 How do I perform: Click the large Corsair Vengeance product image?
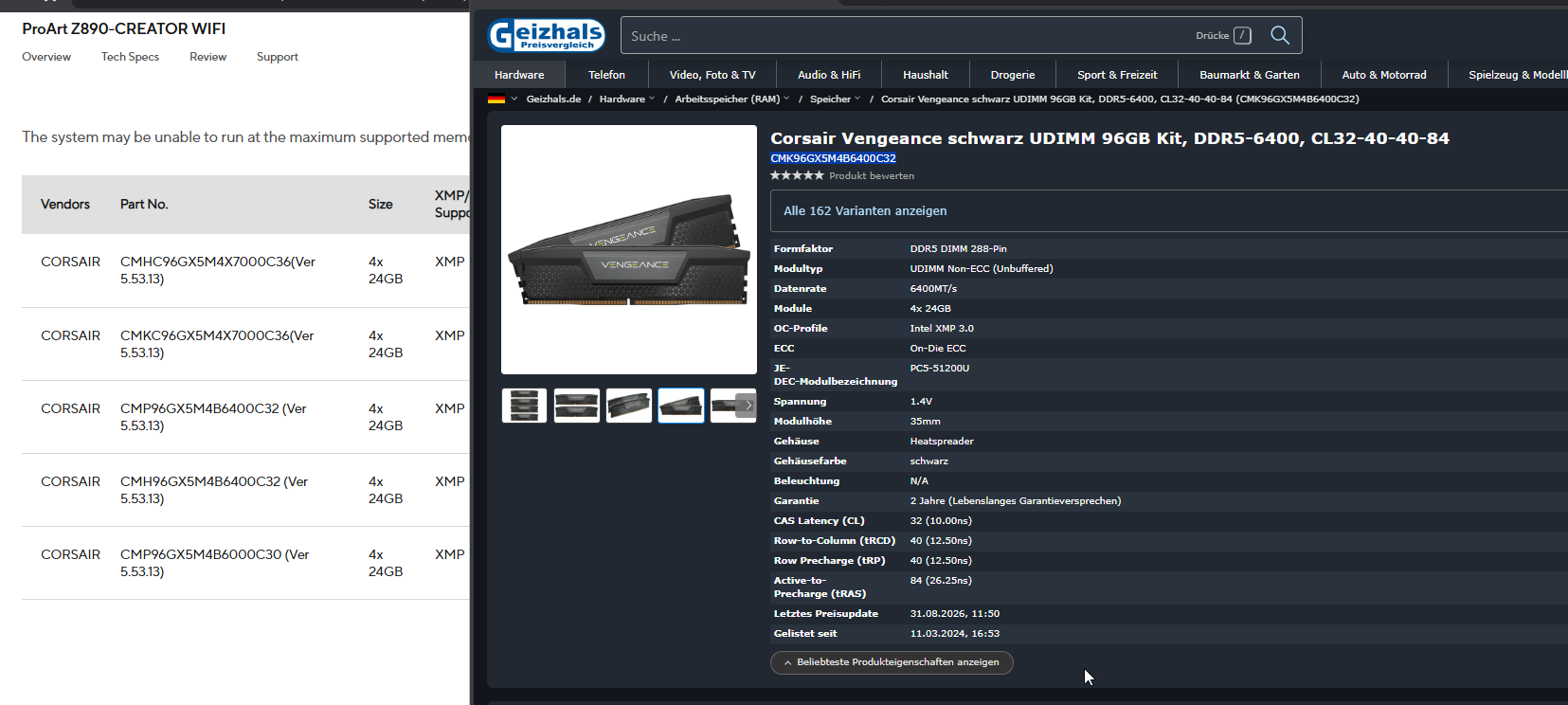pyautogui.click(x=629, y=249)
